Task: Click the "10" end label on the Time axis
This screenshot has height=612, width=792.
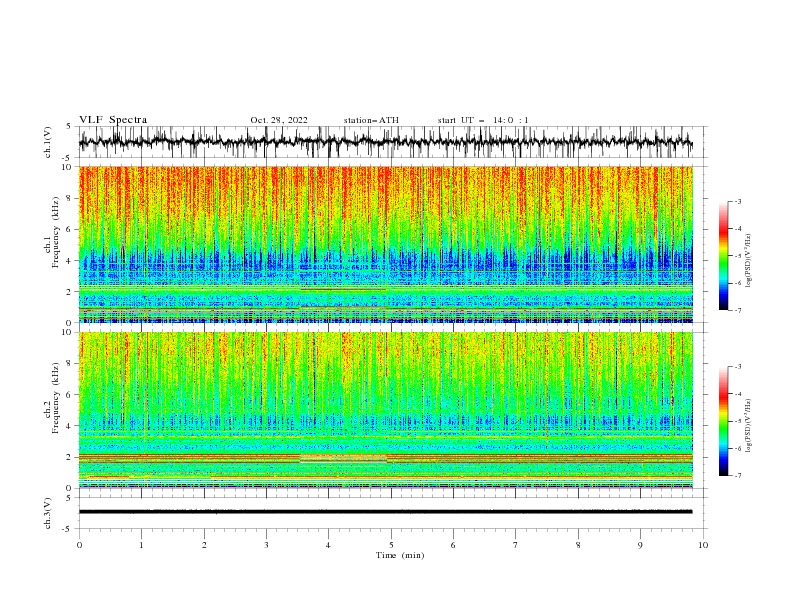Action: (703, 545)
